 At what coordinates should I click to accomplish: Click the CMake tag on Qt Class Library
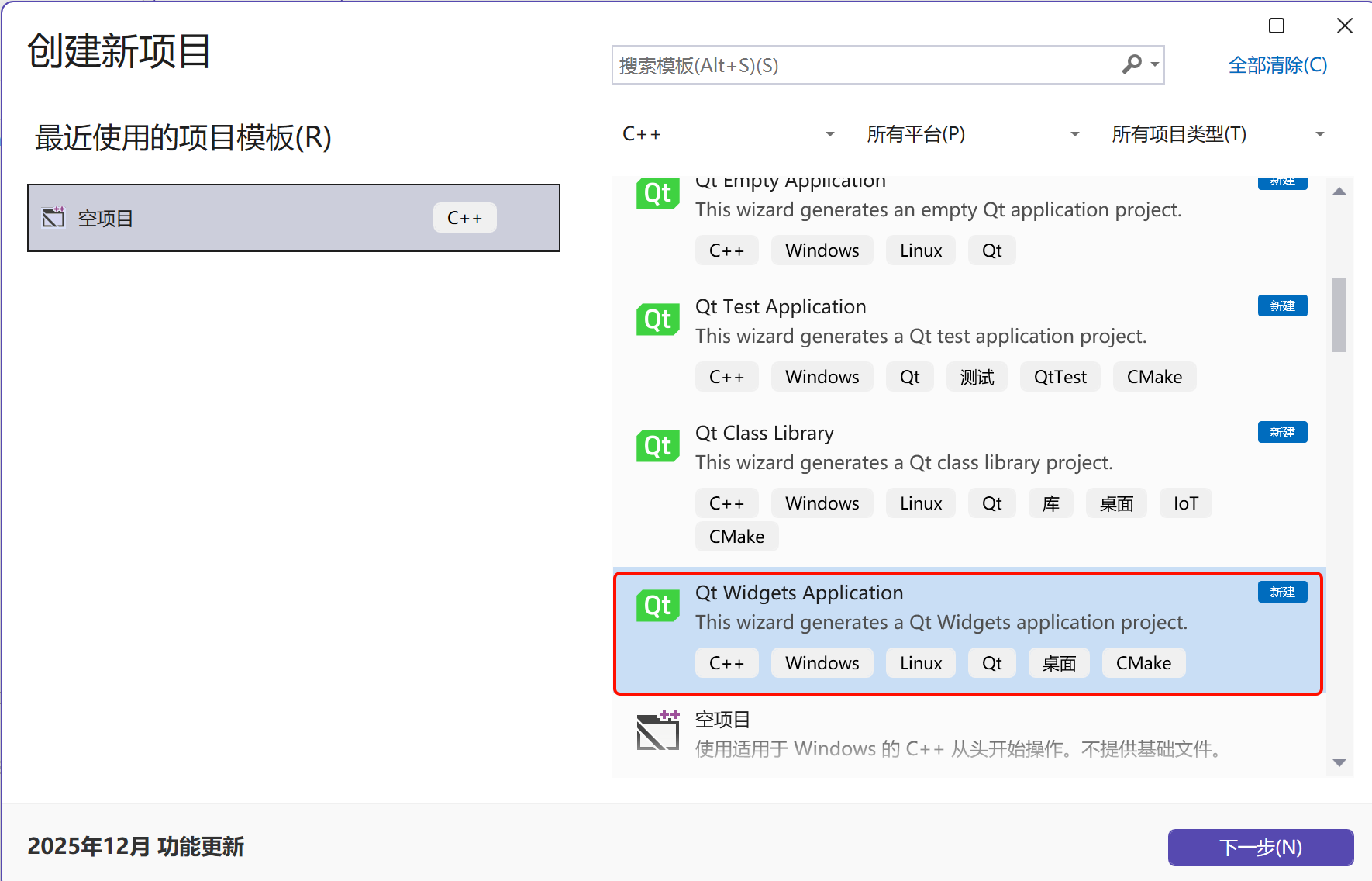(x=736, y=536)
